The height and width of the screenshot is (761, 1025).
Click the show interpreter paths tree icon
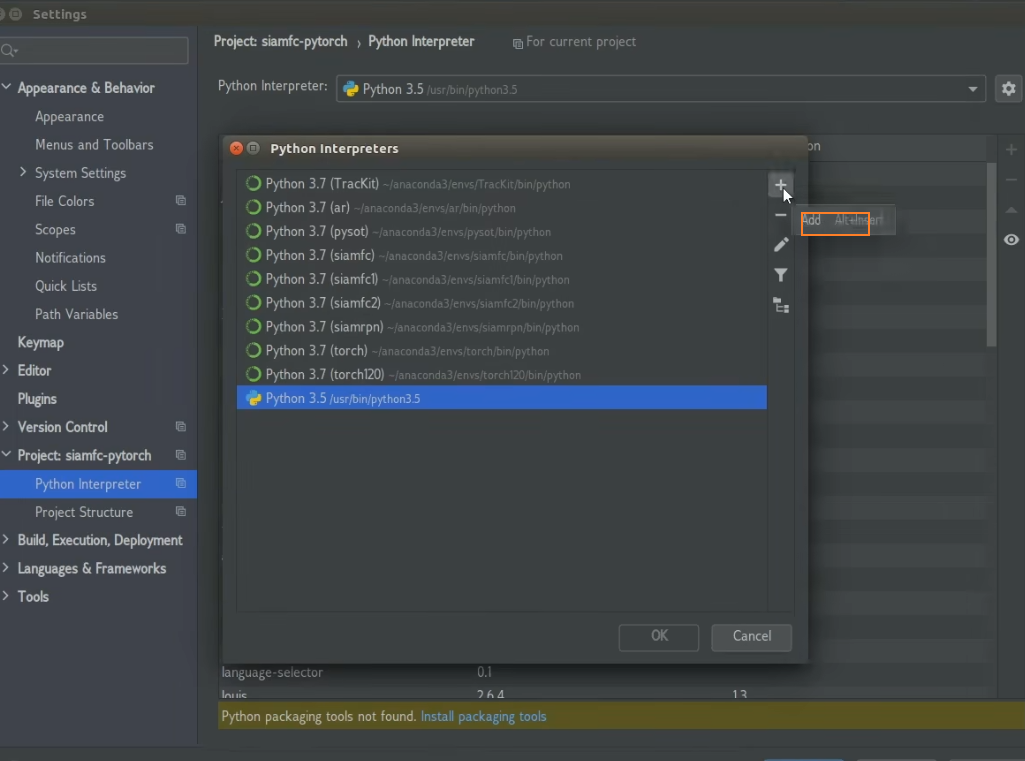781,305
